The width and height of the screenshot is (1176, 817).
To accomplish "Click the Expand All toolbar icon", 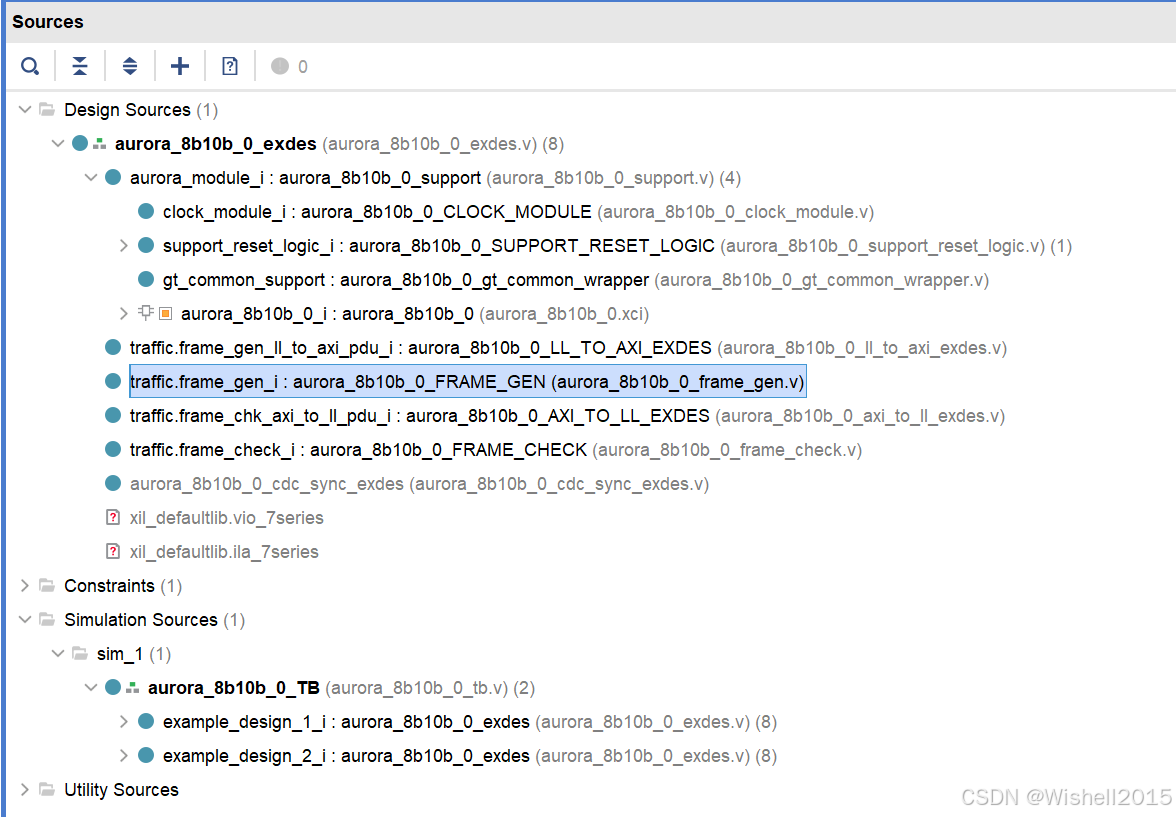I will click(x=130, y=66).
